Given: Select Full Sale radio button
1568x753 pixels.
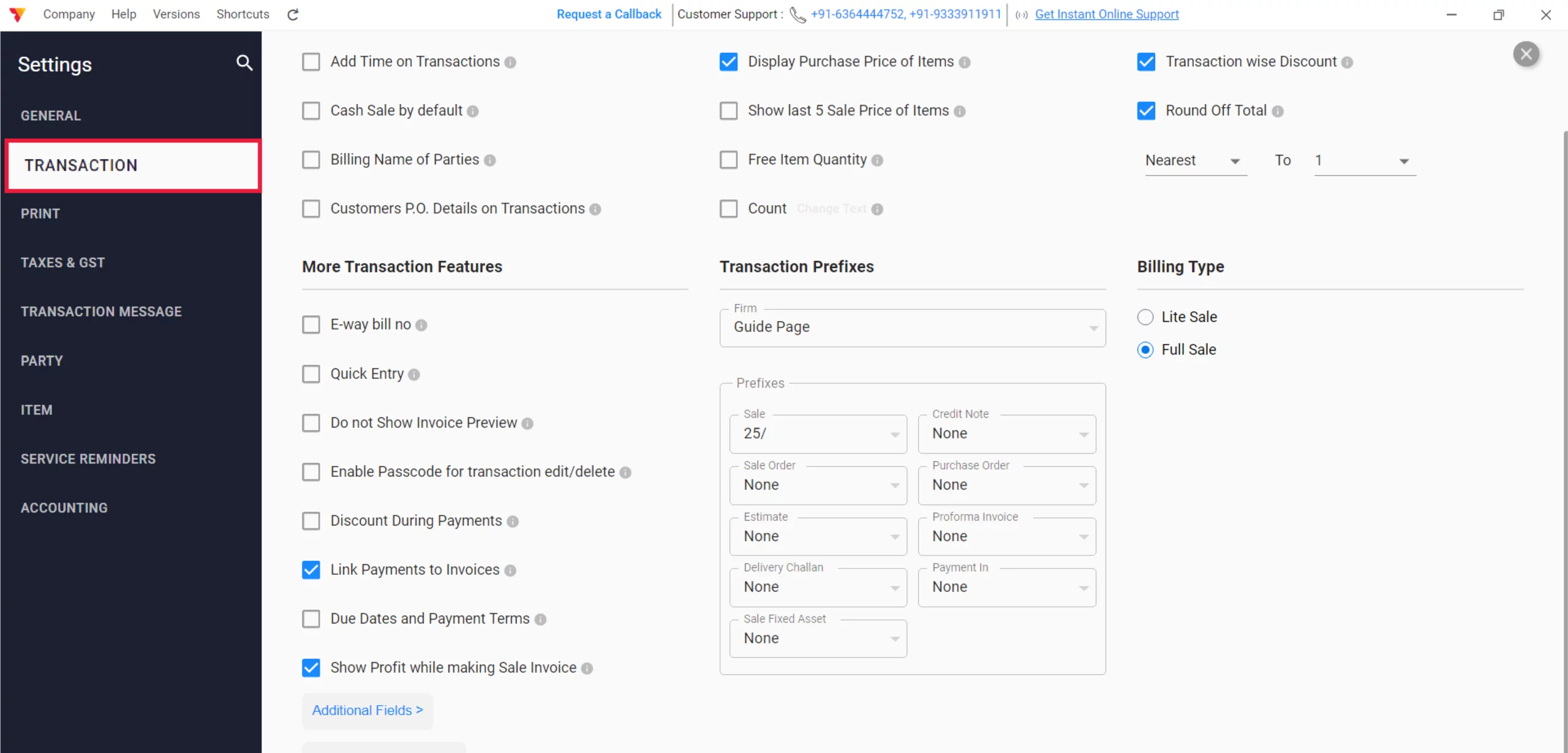Looking at the screenshot, I should tap(1145, 350).
